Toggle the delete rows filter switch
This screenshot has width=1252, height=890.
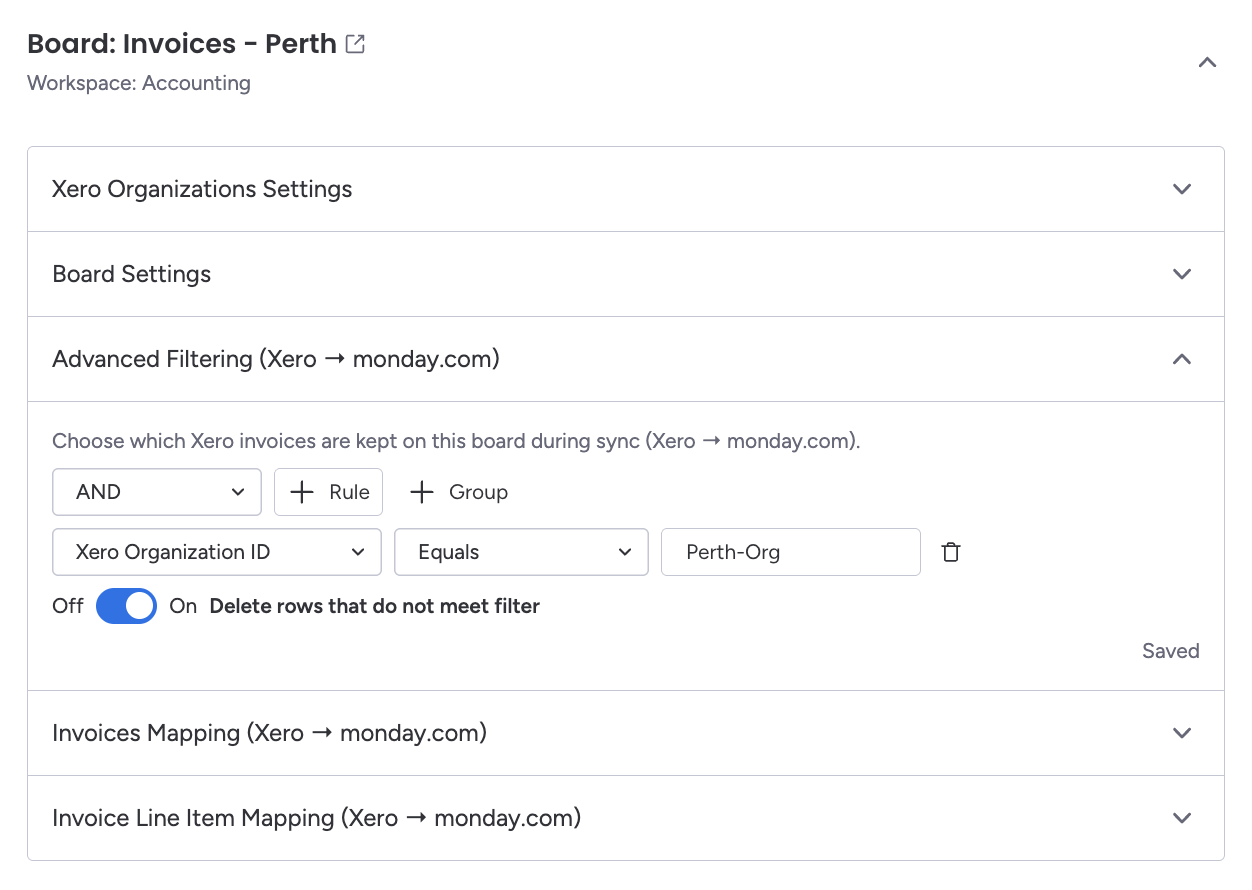click(x=126, y=606)
